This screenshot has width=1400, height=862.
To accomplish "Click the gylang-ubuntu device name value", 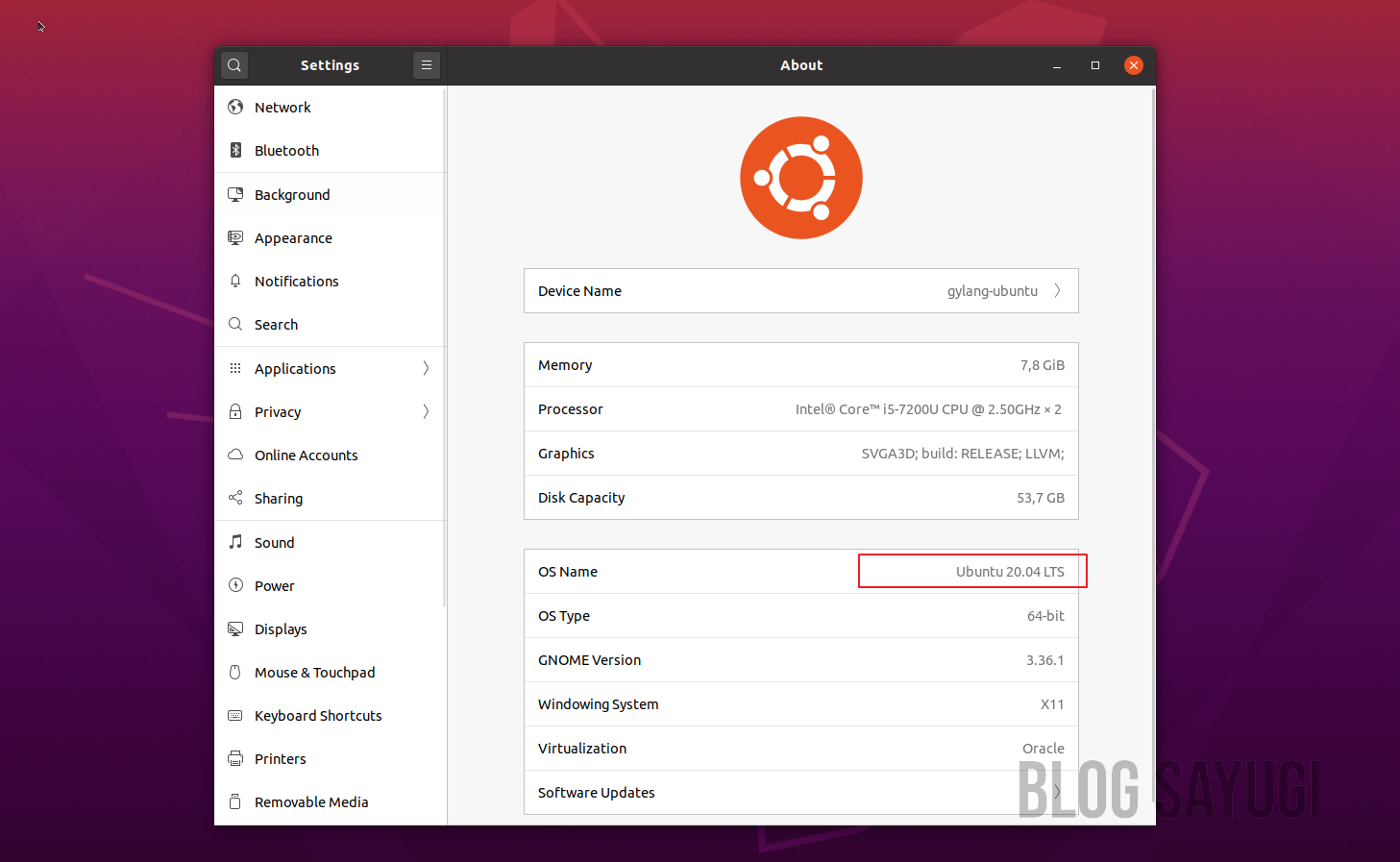I will (993, 291).
